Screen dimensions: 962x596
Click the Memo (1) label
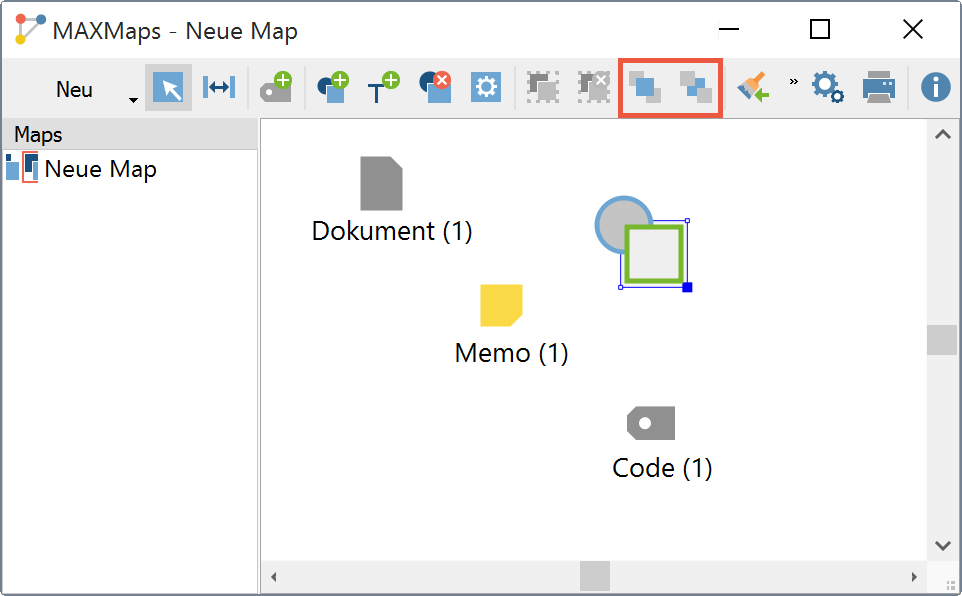click(x=512, y=353)
